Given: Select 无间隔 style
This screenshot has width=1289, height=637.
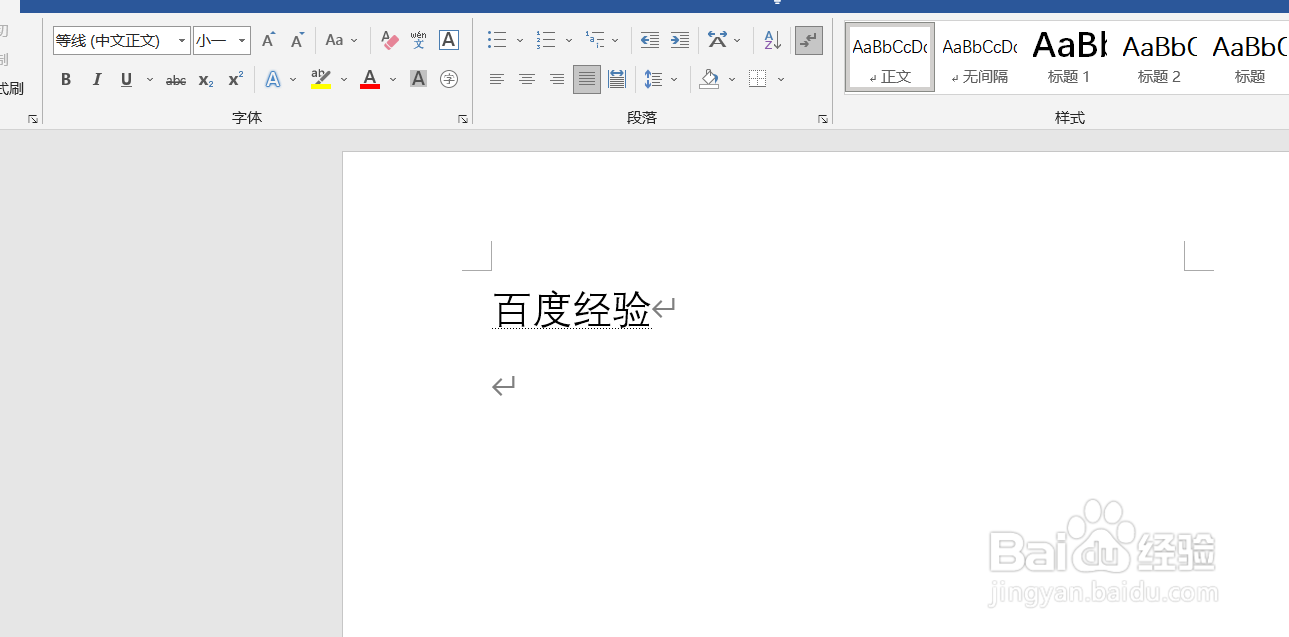Looking at the screenshot, I should (980, 58).
